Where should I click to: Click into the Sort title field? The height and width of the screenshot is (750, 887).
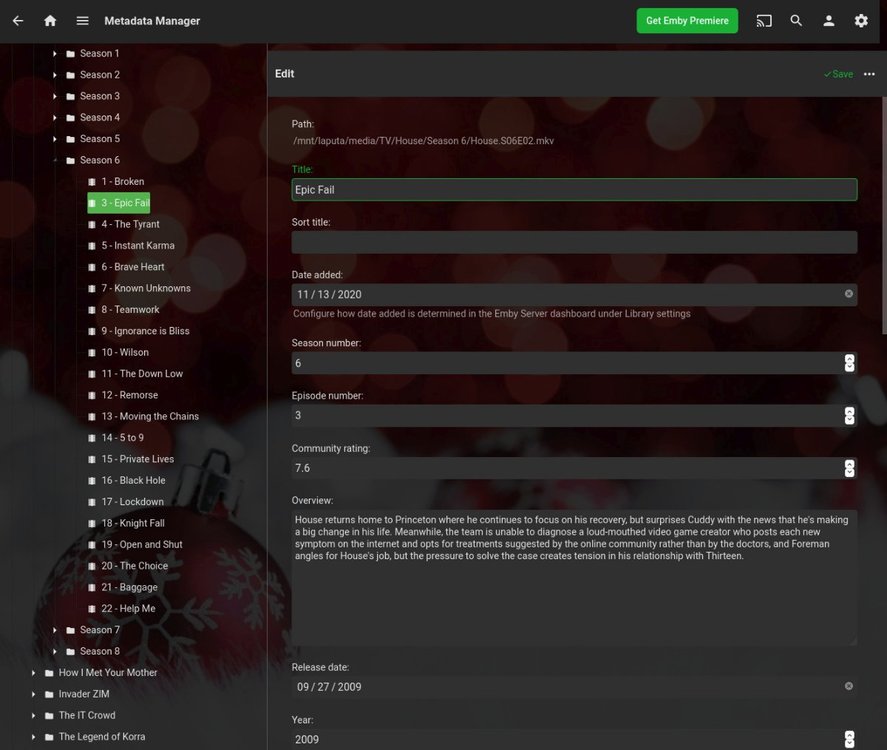pos(574,242)
